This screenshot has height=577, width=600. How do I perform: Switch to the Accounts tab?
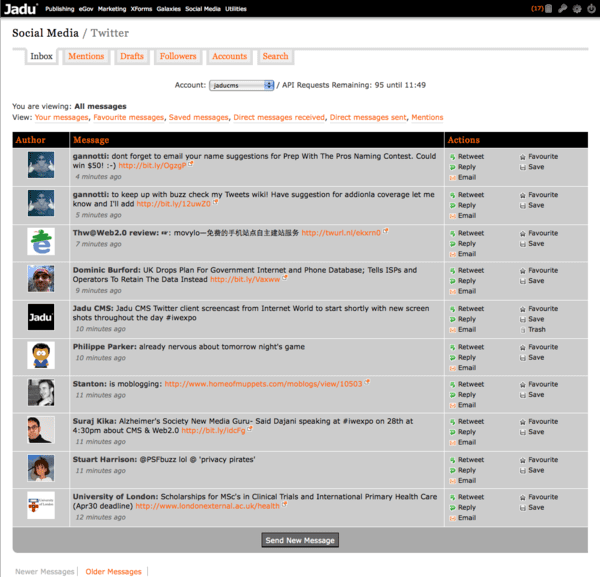pyautogui.click(x=230, y=56)
